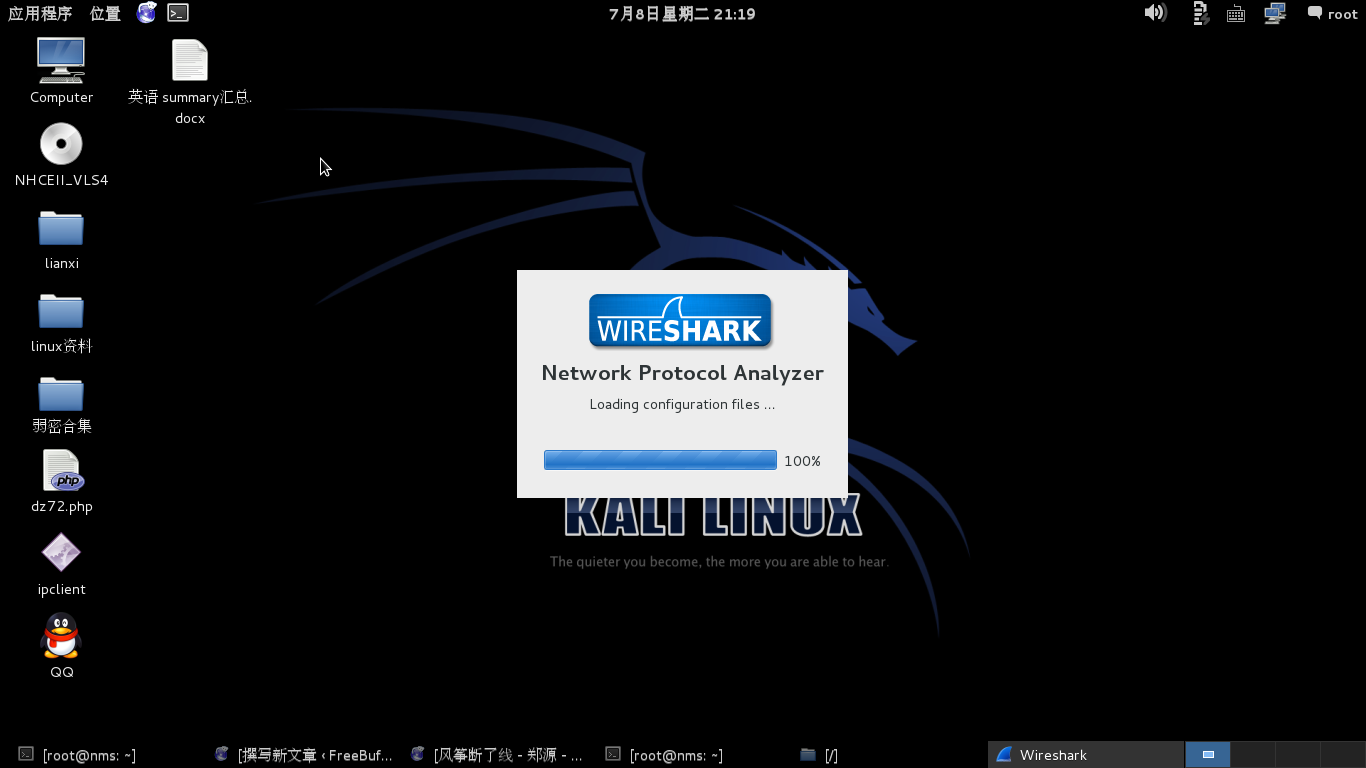
Task: Click the 'Loading configuration files ...' text
Action: (682, 404)
